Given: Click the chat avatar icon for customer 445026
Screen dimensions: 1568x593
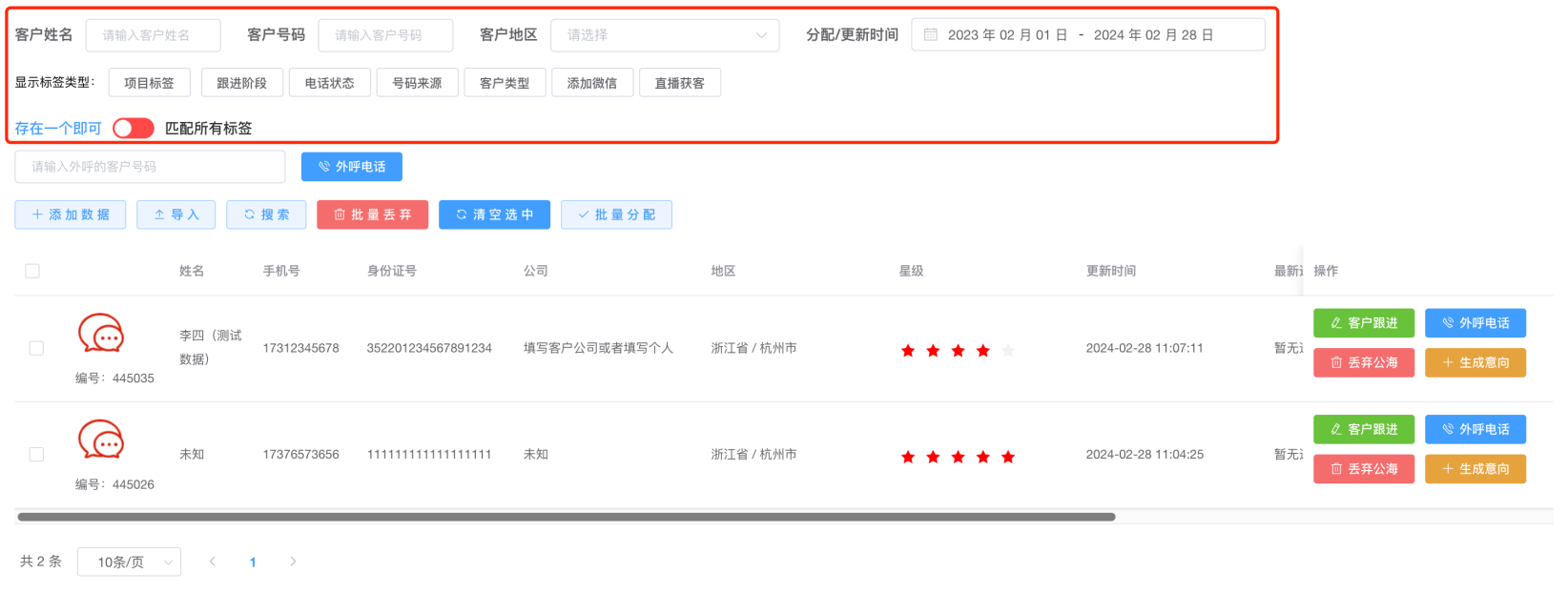Looking at the screenshot, I should 101,440.
